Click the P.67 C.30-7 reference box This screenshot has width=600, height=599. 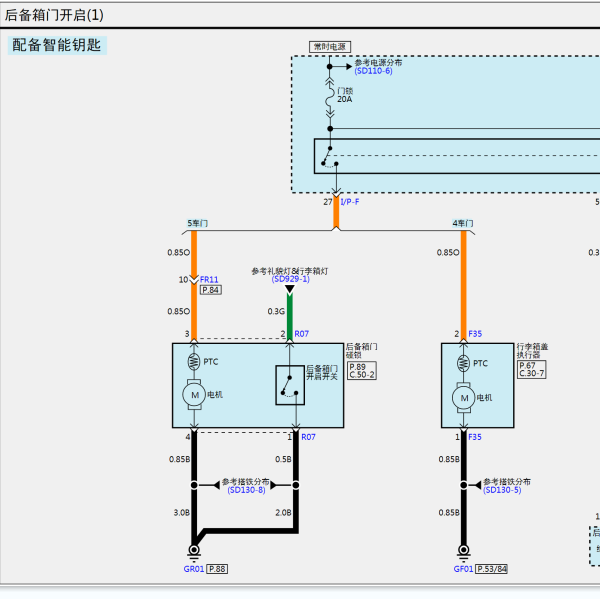(532, 370)
